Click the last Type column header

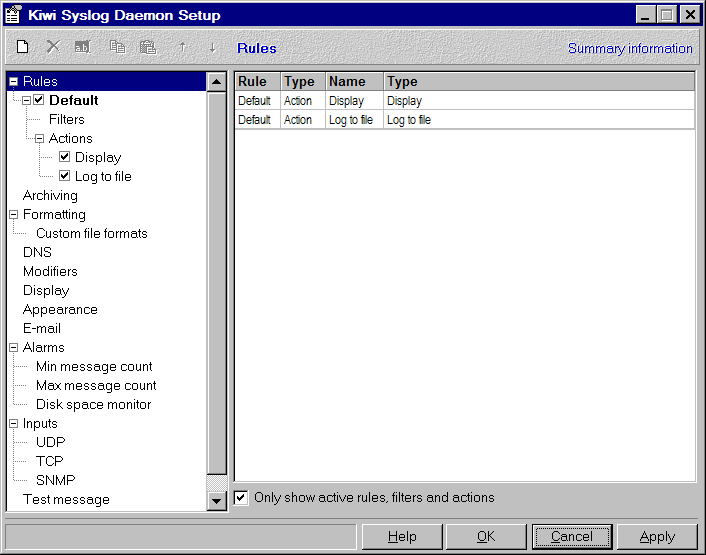pyautogui.click(x=539, y=81)
